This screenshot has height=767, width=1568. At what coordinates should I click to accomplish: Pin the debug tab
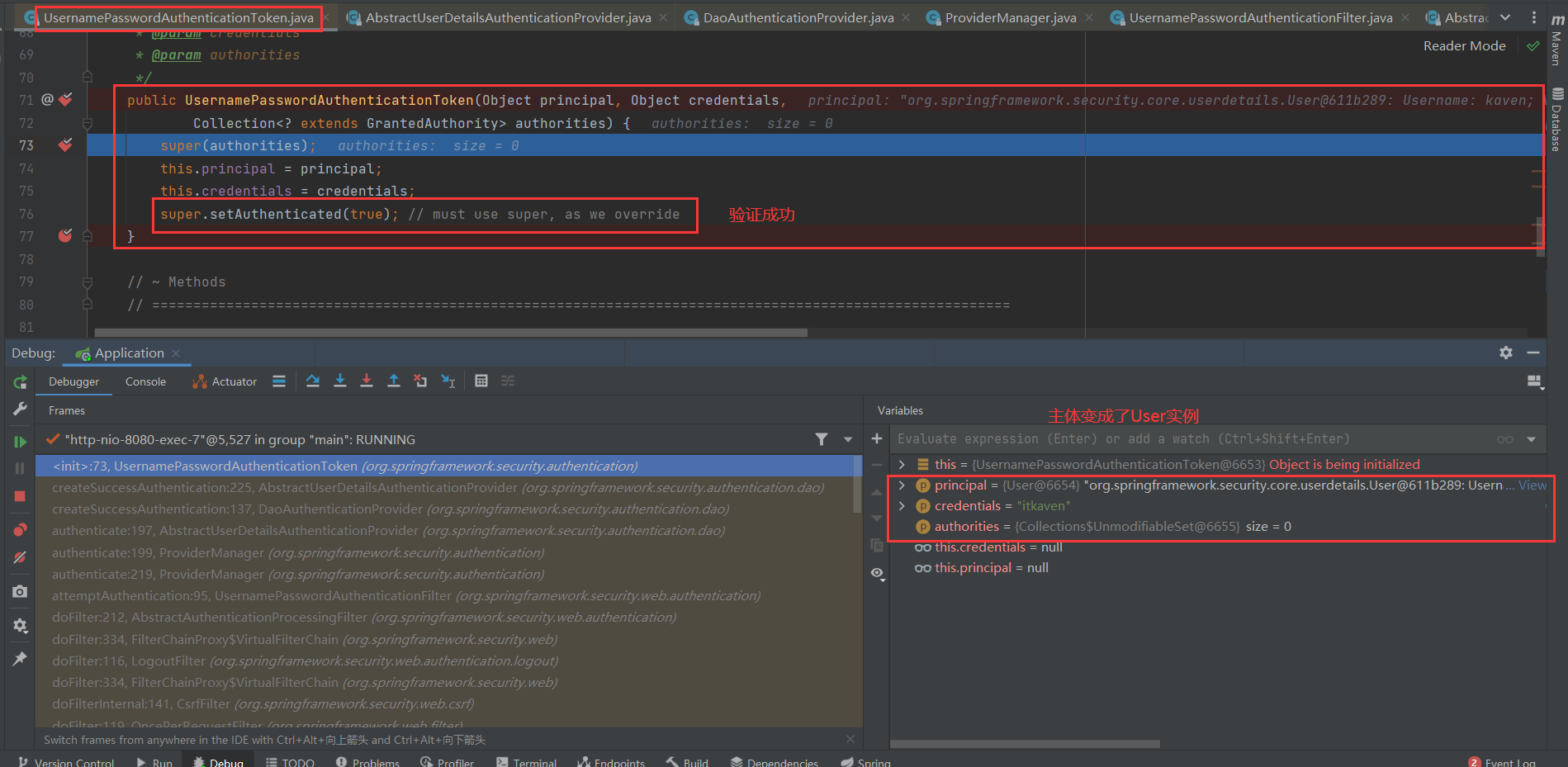pyautogui.click(x=21, y=658)
